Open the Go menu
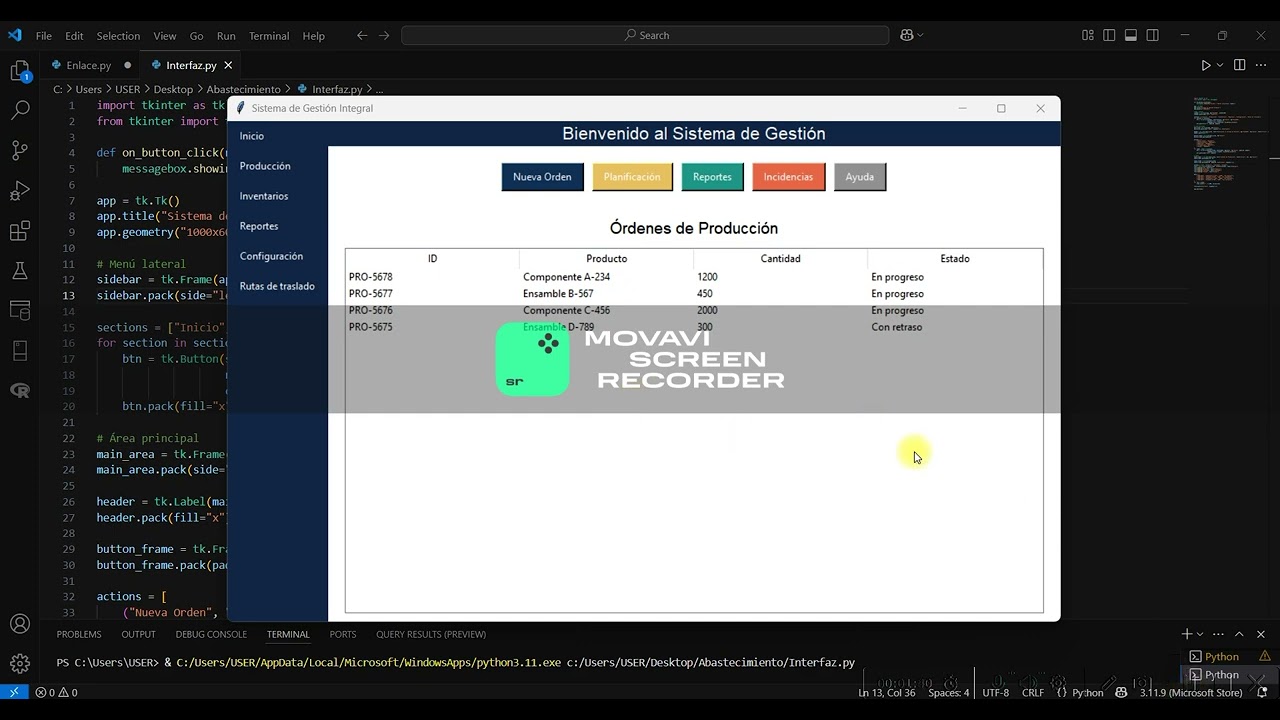The height and width of the screenshot is (720, 1280). 196,36
